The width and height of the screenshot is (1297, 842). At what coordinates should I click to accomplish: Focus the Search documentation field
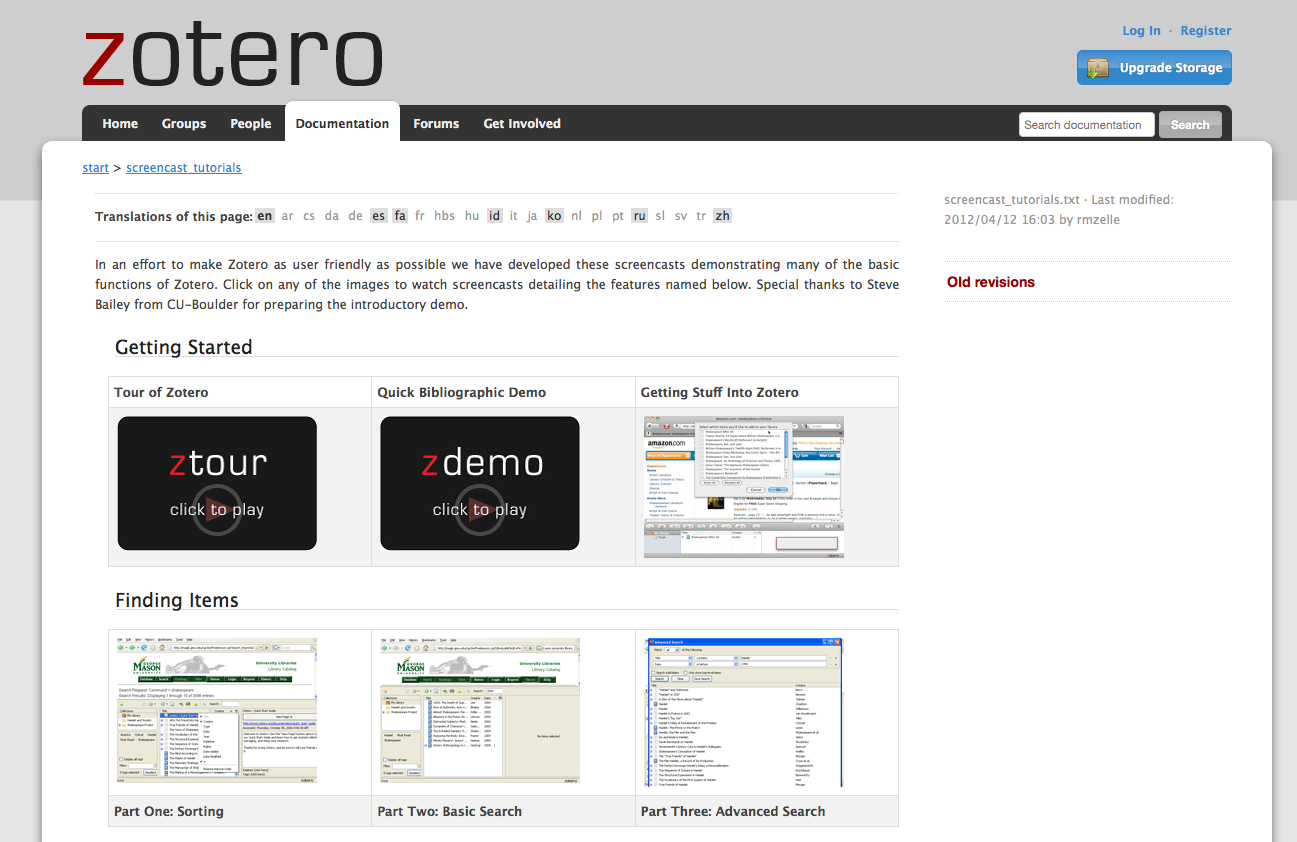coord(1086,125)
